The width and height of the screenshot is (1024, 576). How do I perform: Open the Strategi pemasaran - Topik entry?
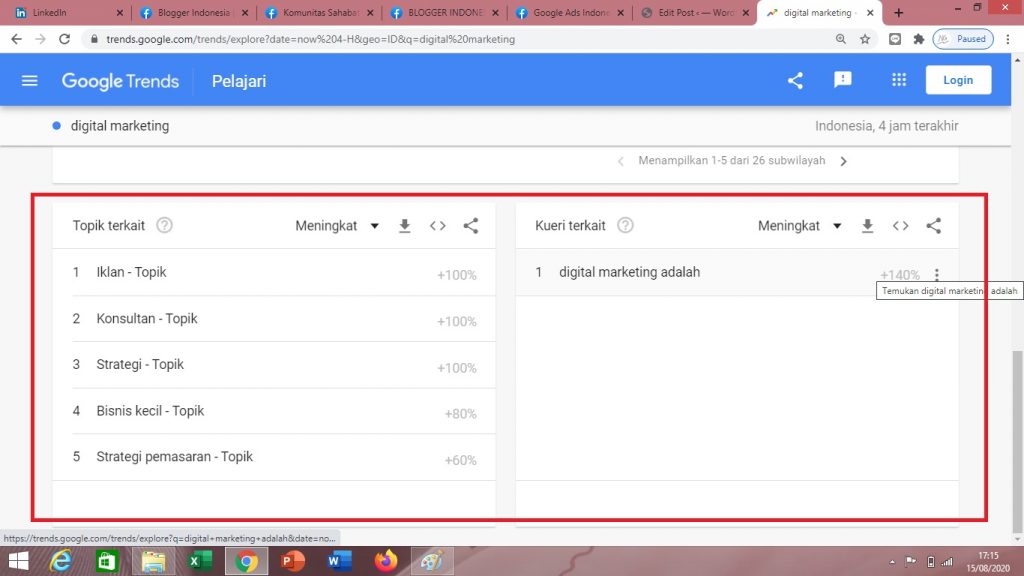pyautogui.click(x=174, y=457)
